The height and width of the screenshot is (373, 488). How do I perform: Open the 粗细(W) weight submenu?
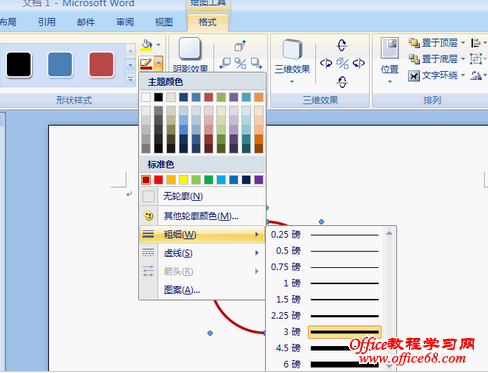tap(202, 234)
